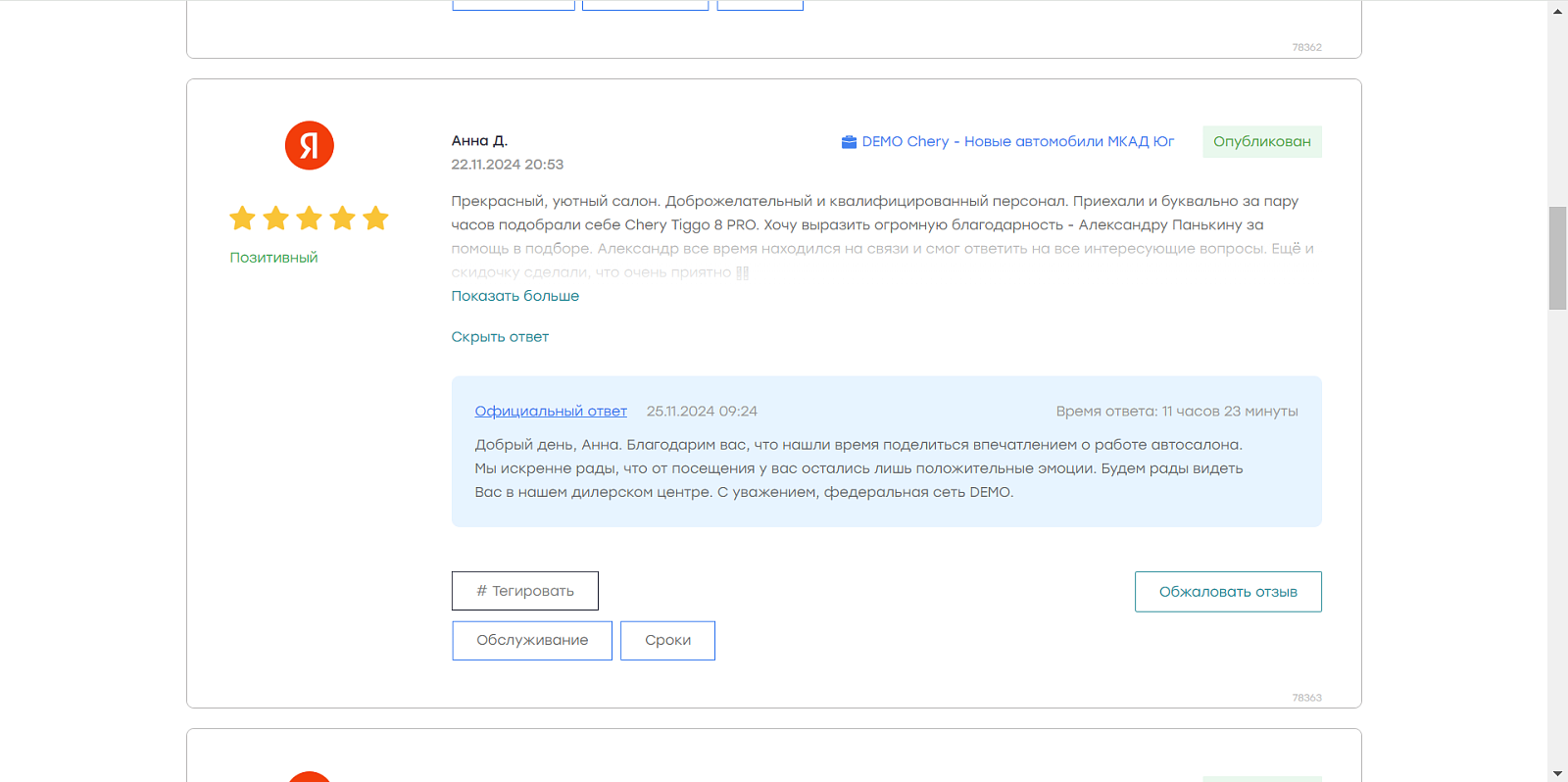Click the vertical scrollbar thumb
This screenshot has height=782, width=1568.
point(1557,258)
